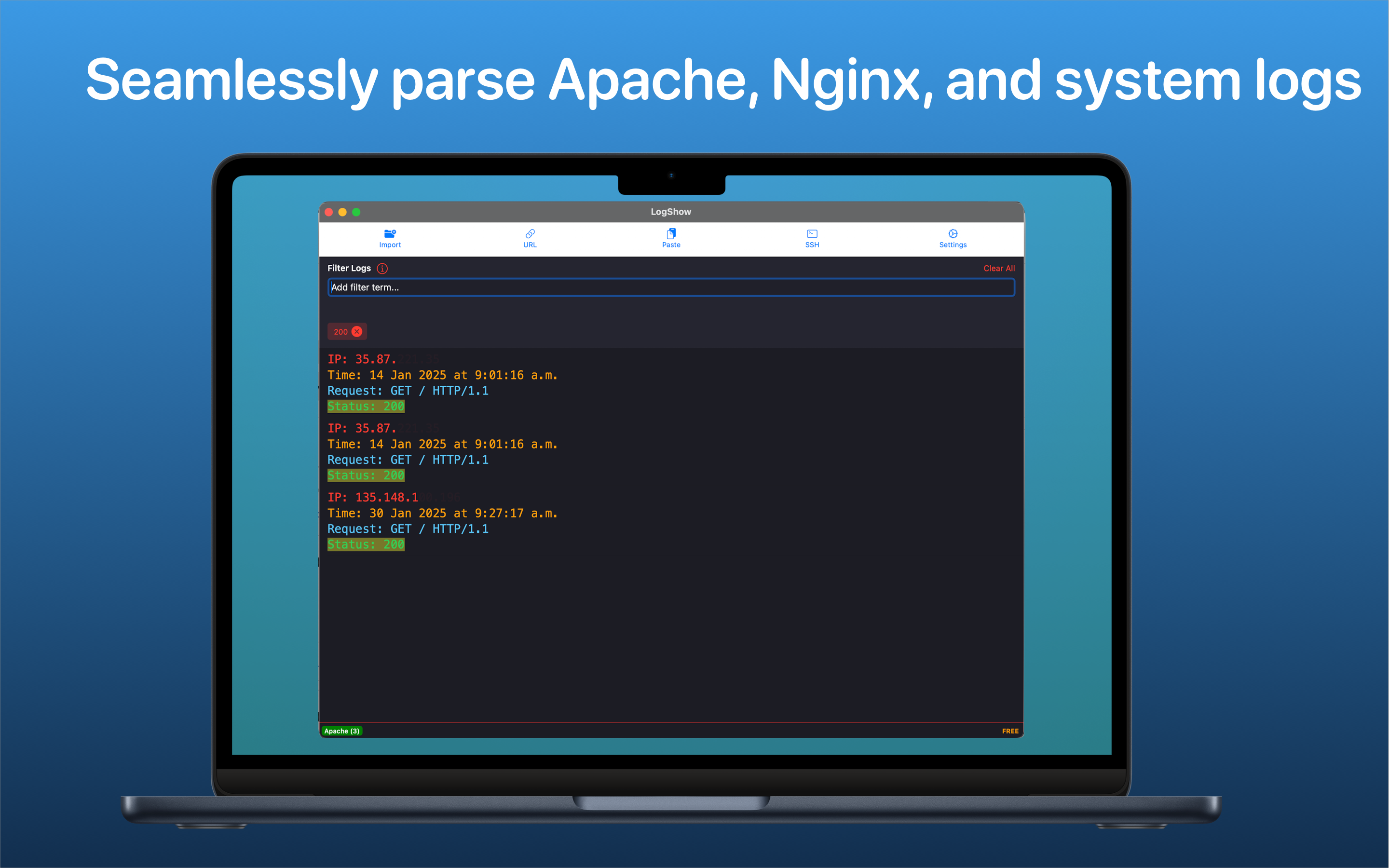Show the Filter Logs info icon
This screenshot has height=868, width=1389.
pyautogui.click(x=382, y=268)
